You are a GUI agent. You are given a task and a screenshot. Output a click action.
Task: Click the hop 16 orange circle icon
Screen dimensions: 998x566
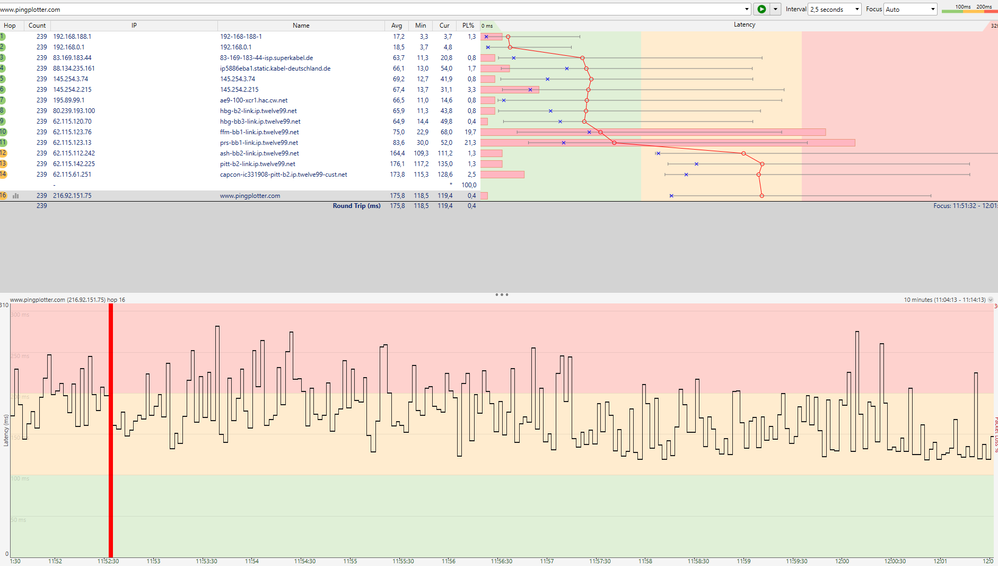point(3,195)
